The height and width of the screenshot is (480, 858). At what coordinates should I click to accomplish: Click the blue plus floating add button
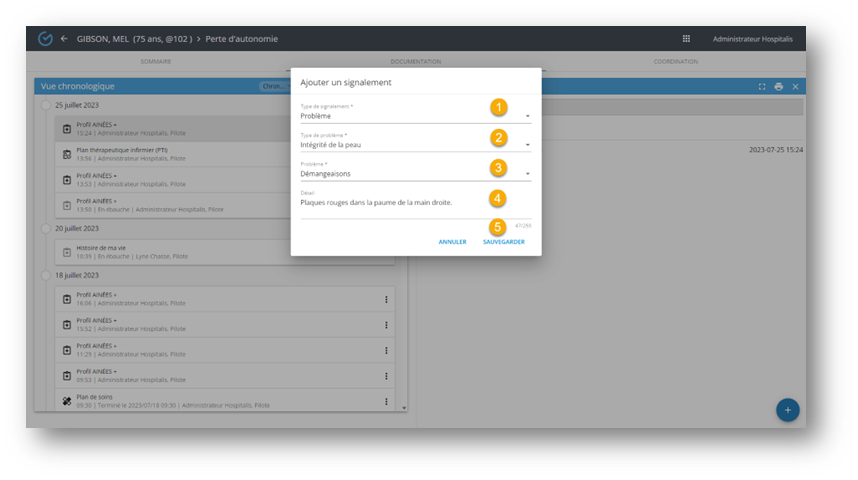tap(788, 410)
